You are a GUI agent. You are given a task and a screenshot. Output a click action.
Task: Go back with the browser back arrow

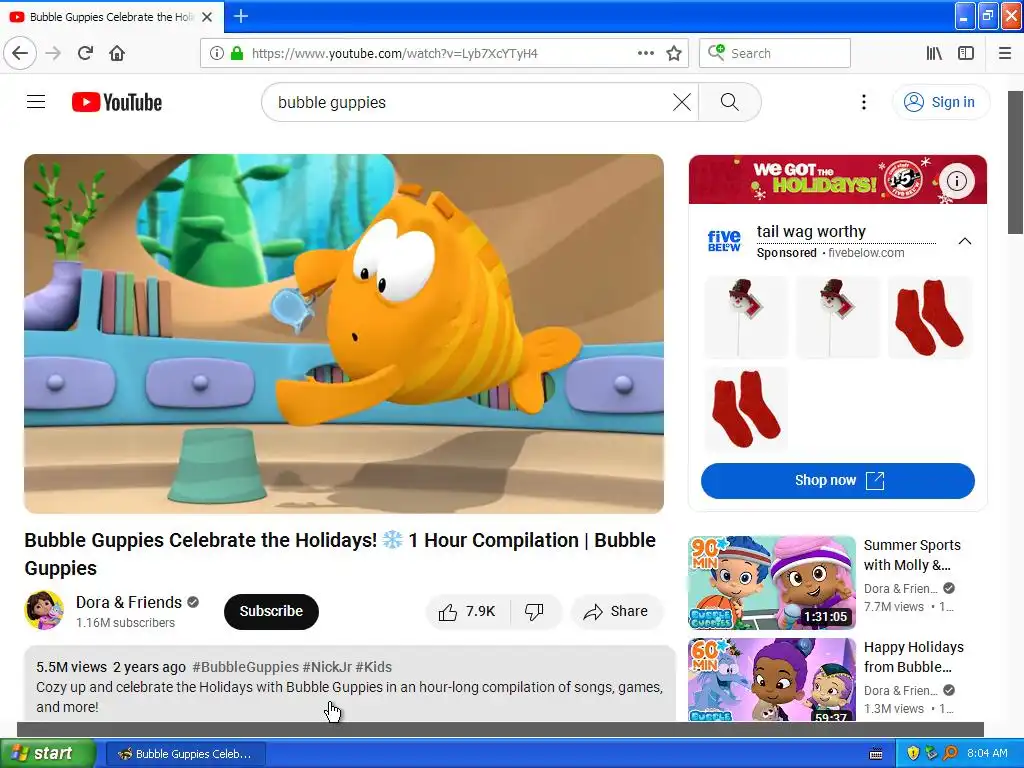[20, 53]
